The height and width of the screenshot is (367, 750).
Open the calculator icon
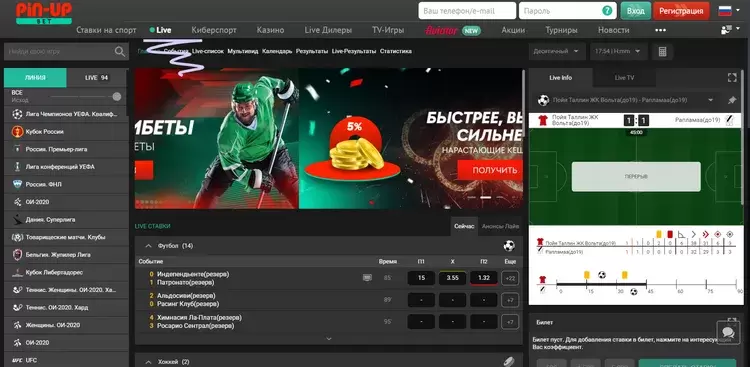[x=662, y=52]
